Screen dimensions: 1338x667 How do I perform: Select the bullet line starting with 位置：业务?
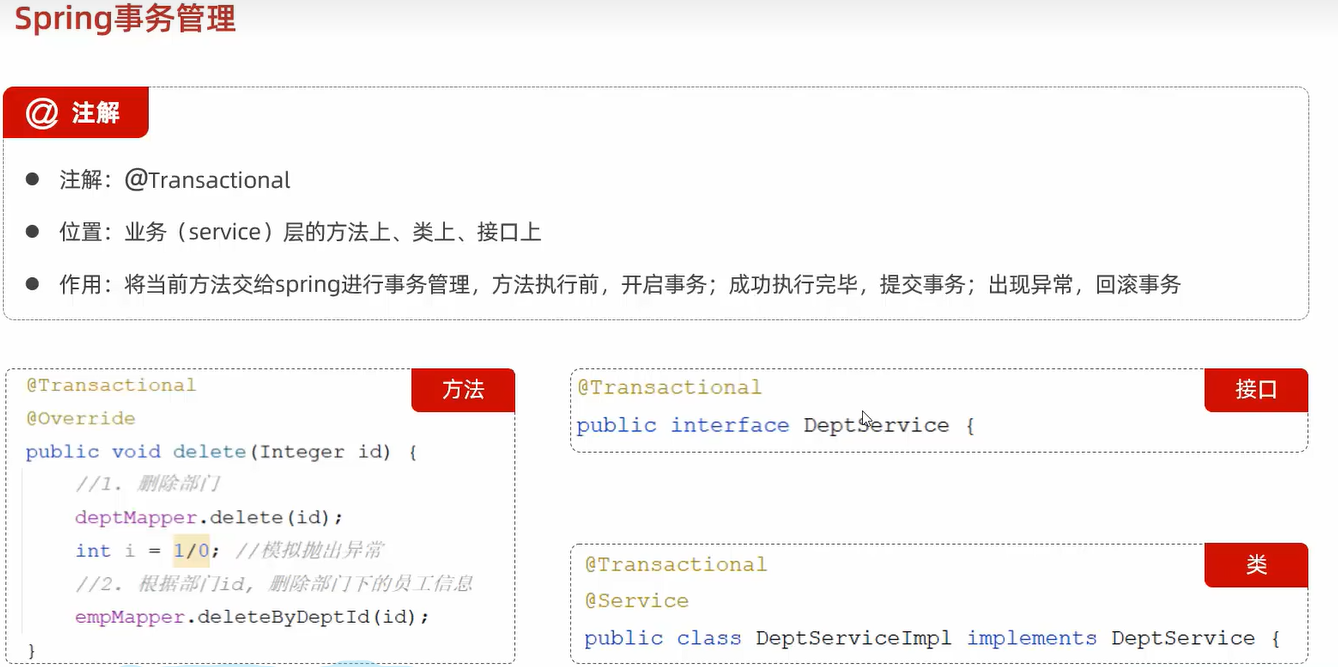(x=284, y=232)
